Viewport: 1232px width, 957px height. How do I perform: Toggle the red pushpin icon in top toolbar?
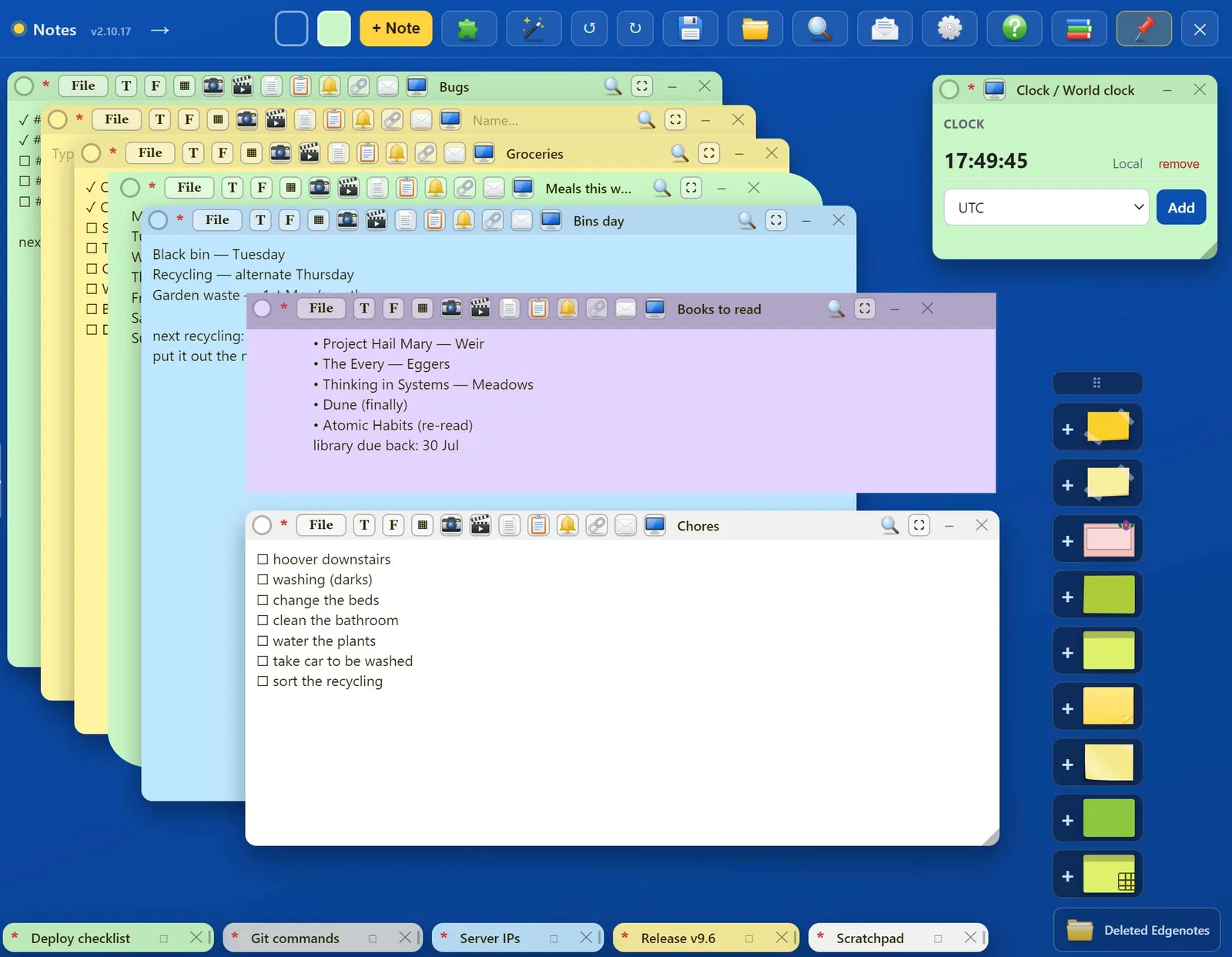coord(1143,29)
